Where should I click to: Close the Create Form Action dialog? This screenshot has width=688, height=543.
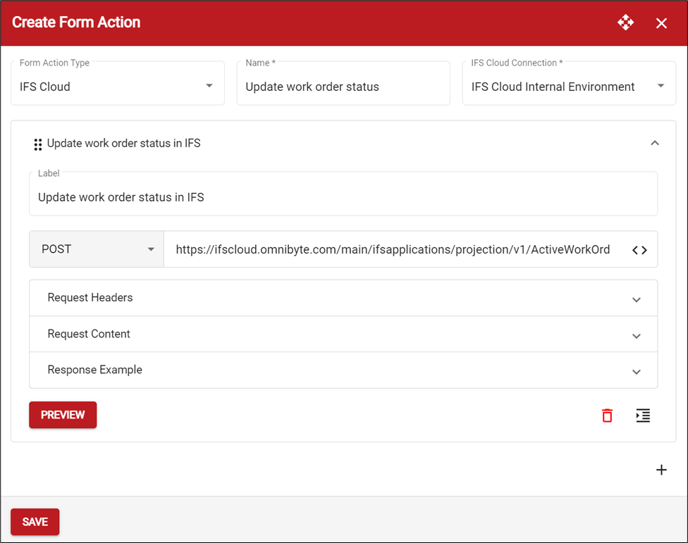pyautogui.click(x=661, y=23)
